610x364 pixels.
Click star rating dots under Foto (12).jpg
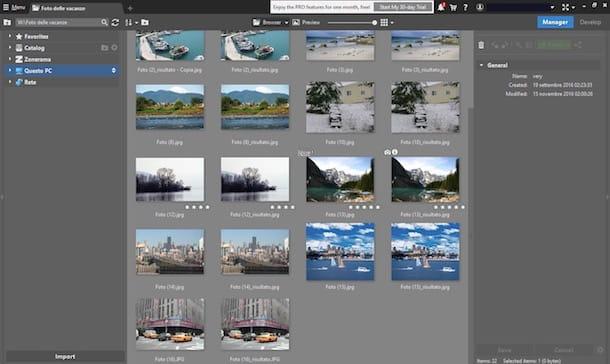point(197,207)
